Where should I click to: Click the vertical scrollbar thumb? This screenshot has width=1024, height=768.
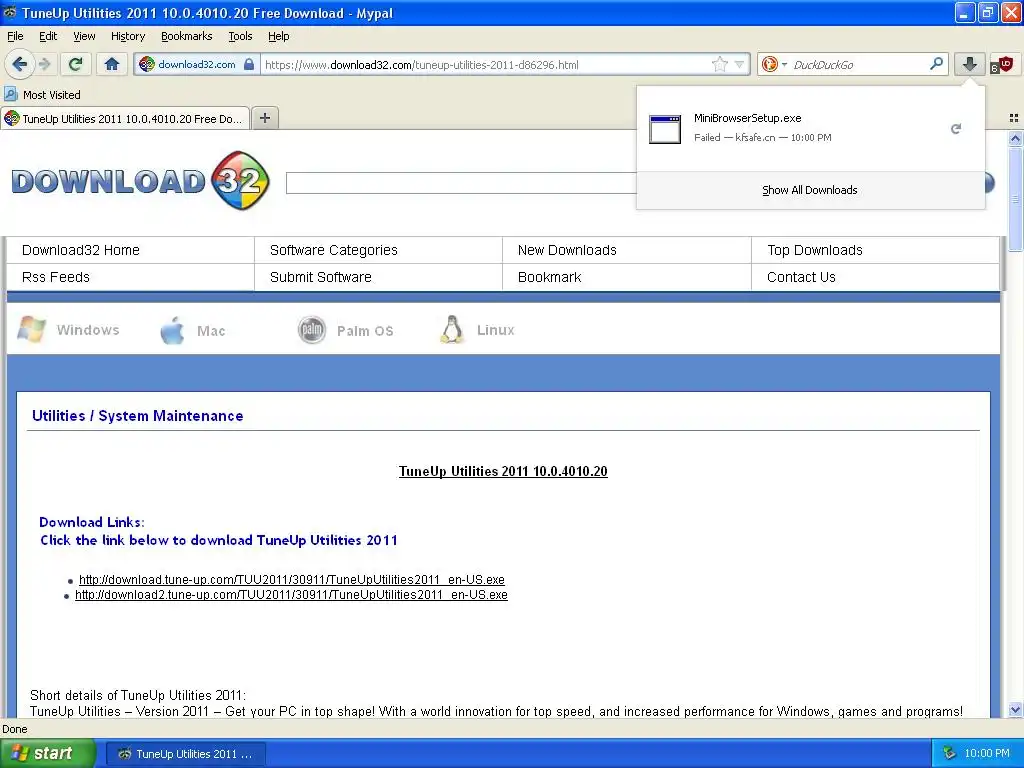[x=1015, y=198]
